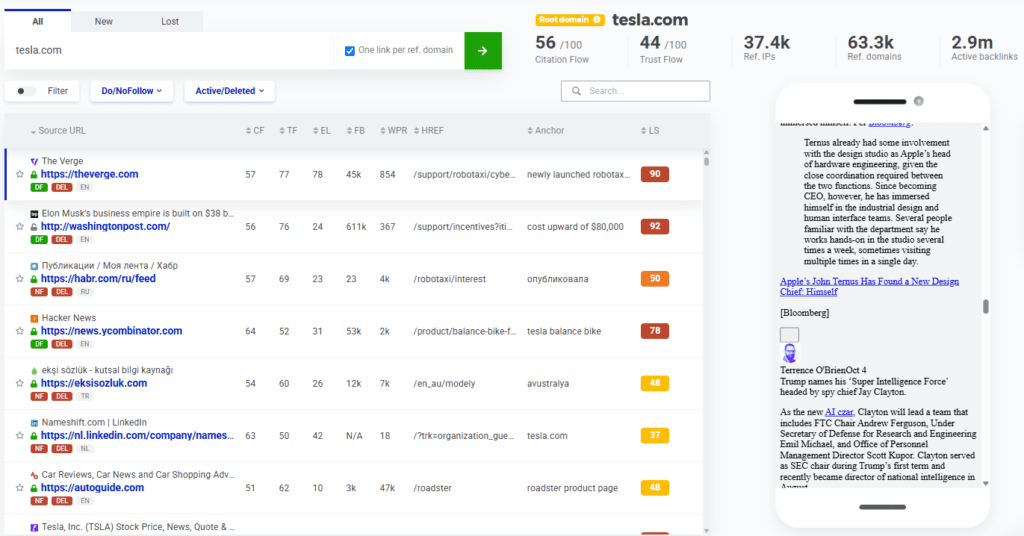Click the DF badge under theverge.com
Screen dimensions: 1024x536
[39, 187]
